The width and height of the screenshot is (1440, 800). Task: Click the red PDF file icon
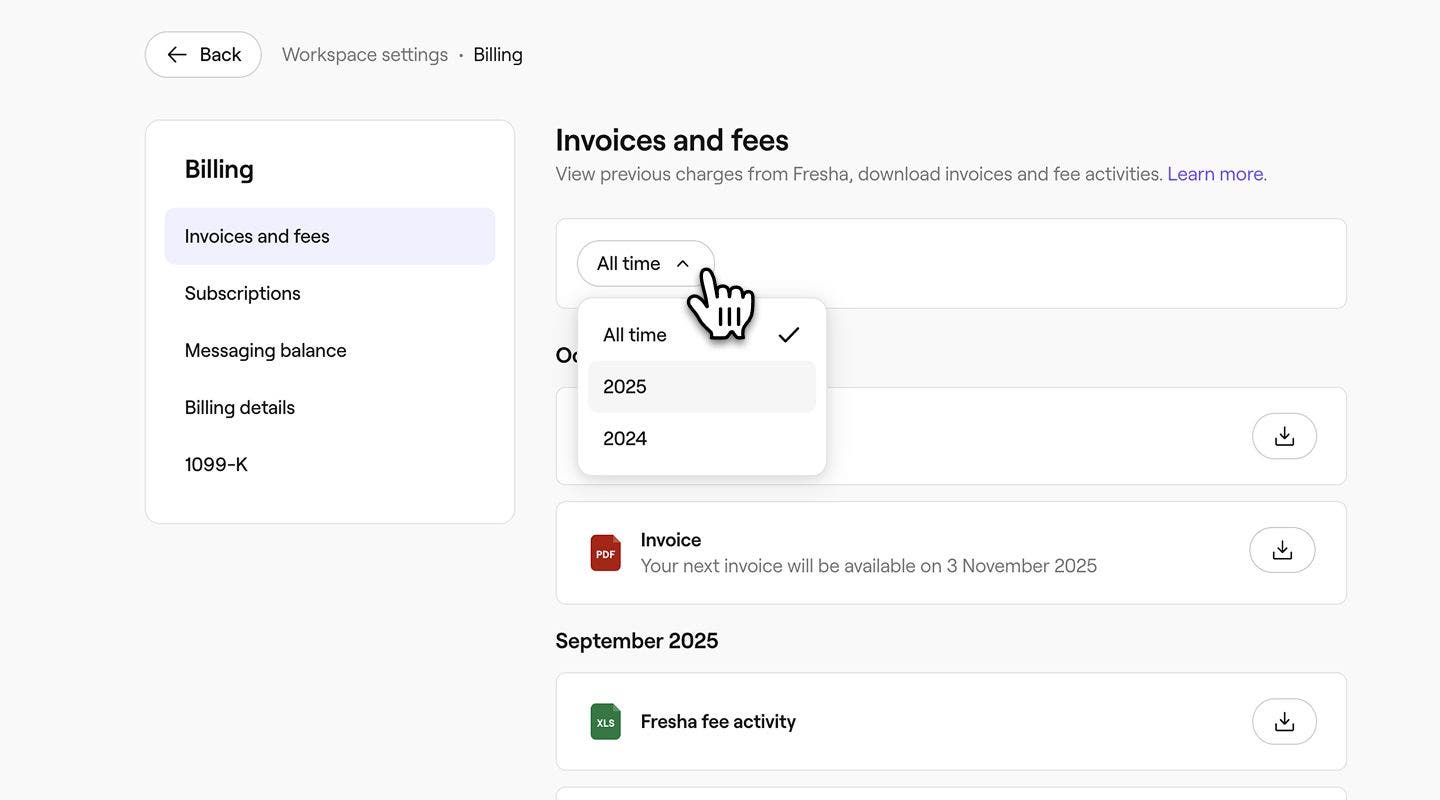tap(605, 553)
